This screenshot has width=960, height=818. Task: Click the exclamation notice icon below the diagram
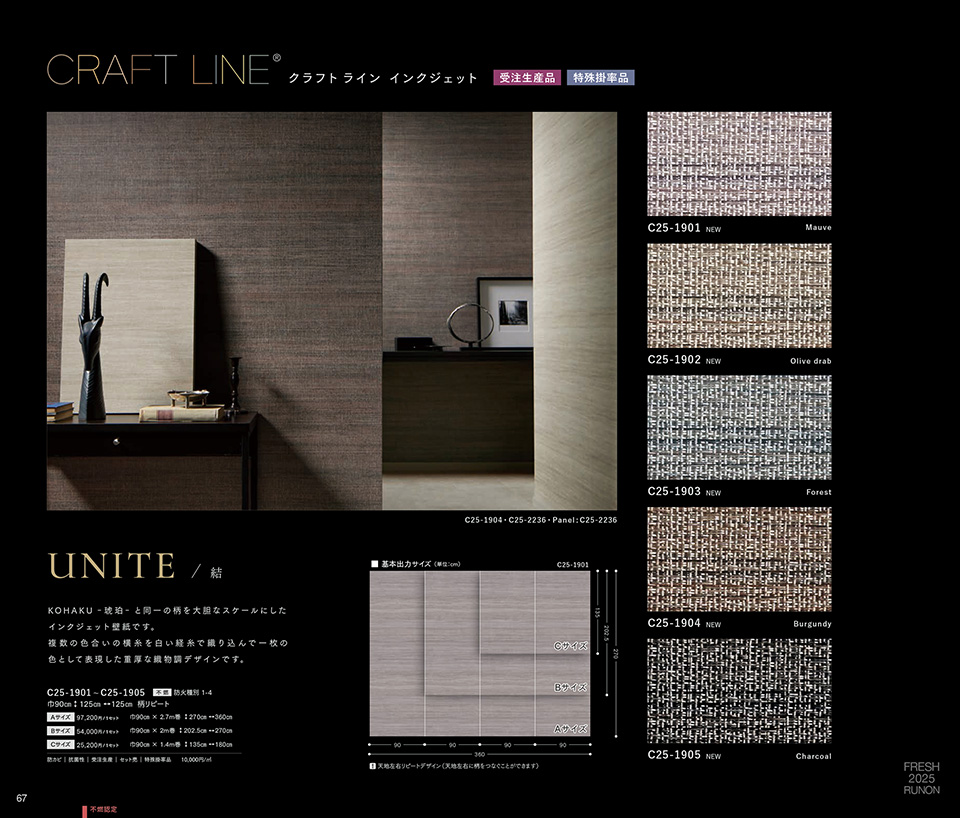(x=373, y=766)
